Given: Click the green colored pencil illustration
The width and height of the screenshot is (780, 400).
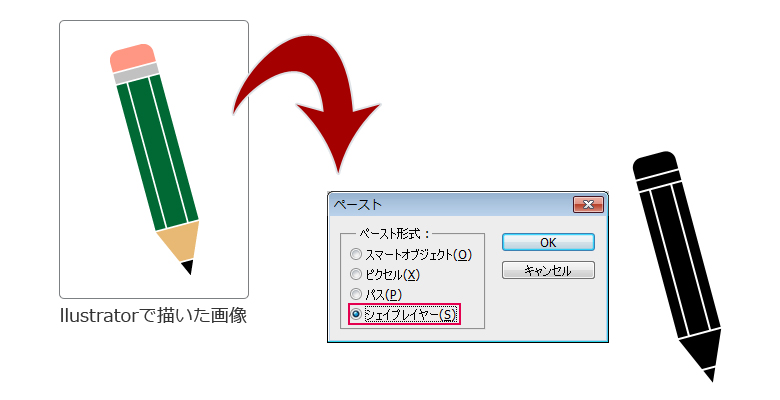Looking at the screenshot, I should pyautogui.click(x=154, y=159).
